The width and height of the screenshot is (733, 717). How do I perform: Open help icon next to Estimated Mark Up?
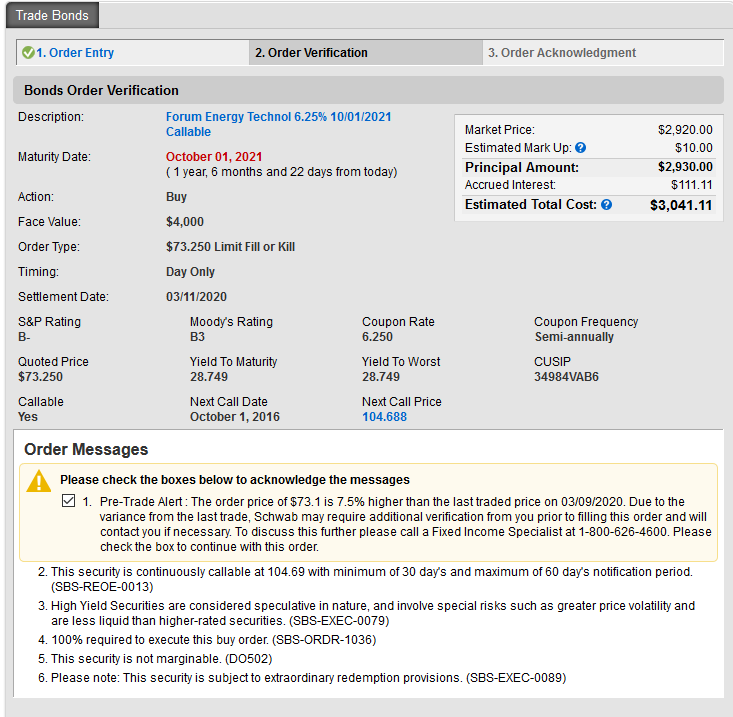click(x=581, y=148)
